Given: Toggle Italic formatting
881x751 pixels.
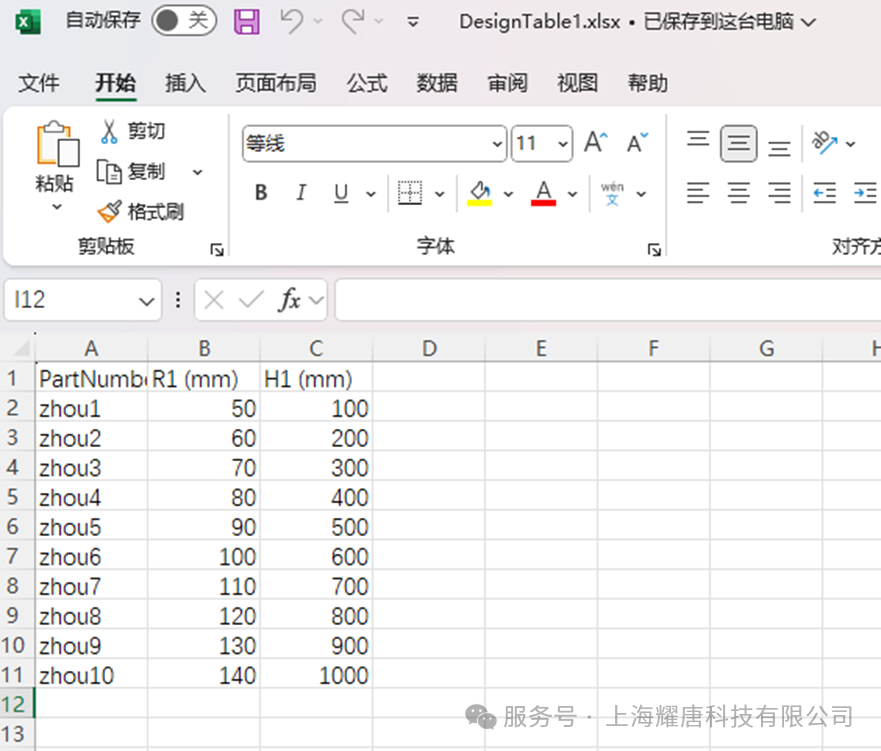Looking at the screenshot, I should (301, 193).
